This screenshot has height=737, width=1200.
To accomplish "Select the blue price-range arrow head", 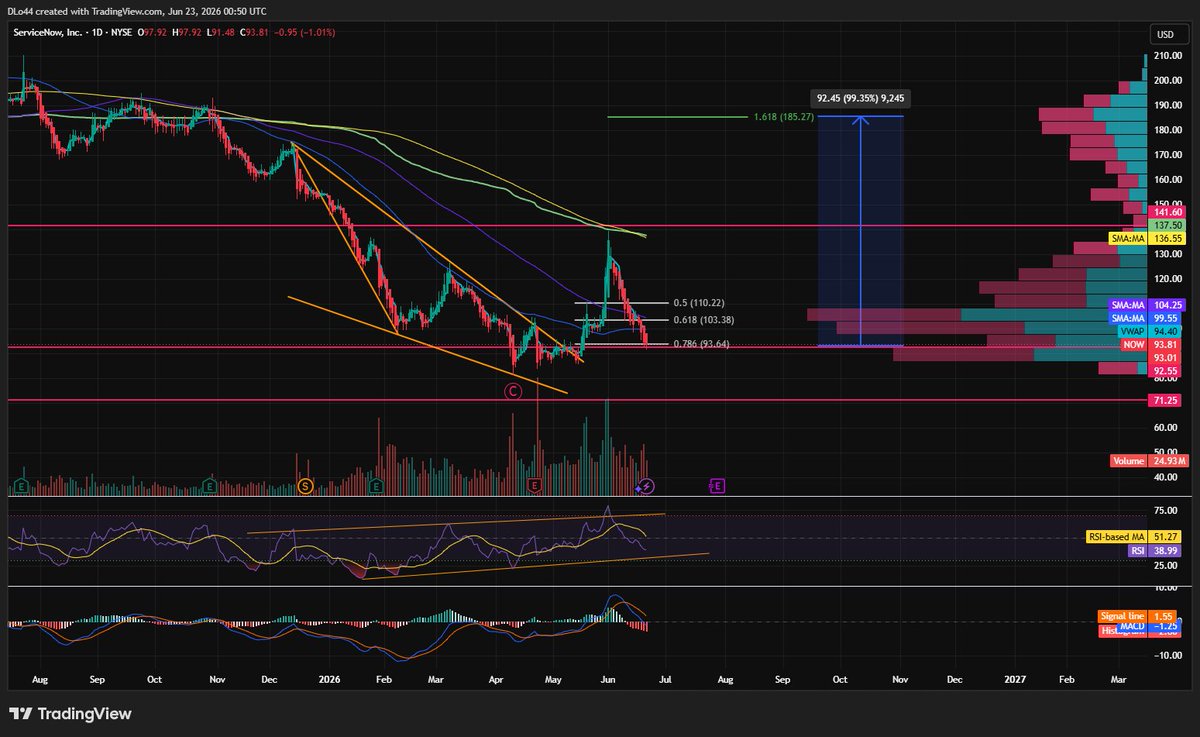I will 861,122.
